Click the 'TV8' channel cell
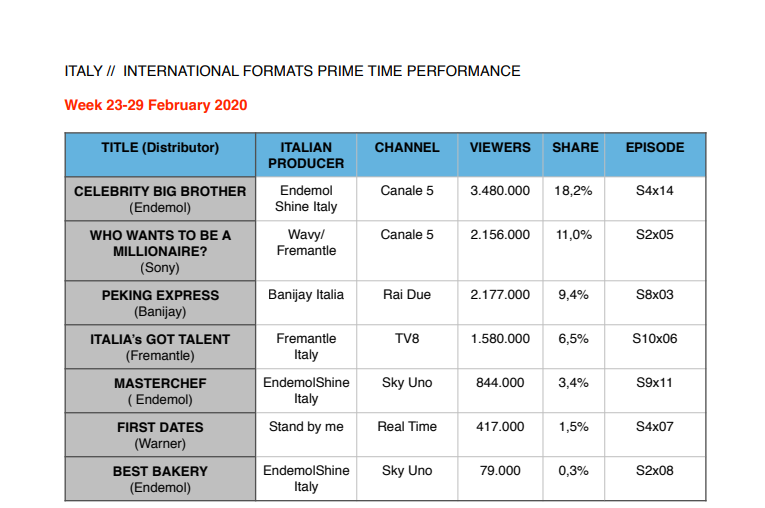 tap(407, 346)
